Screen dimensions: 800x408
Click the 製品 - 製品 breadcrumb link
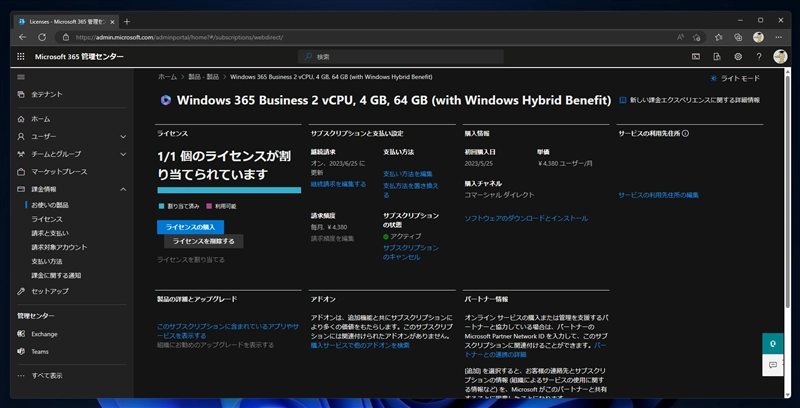click(x=204, y=77)
